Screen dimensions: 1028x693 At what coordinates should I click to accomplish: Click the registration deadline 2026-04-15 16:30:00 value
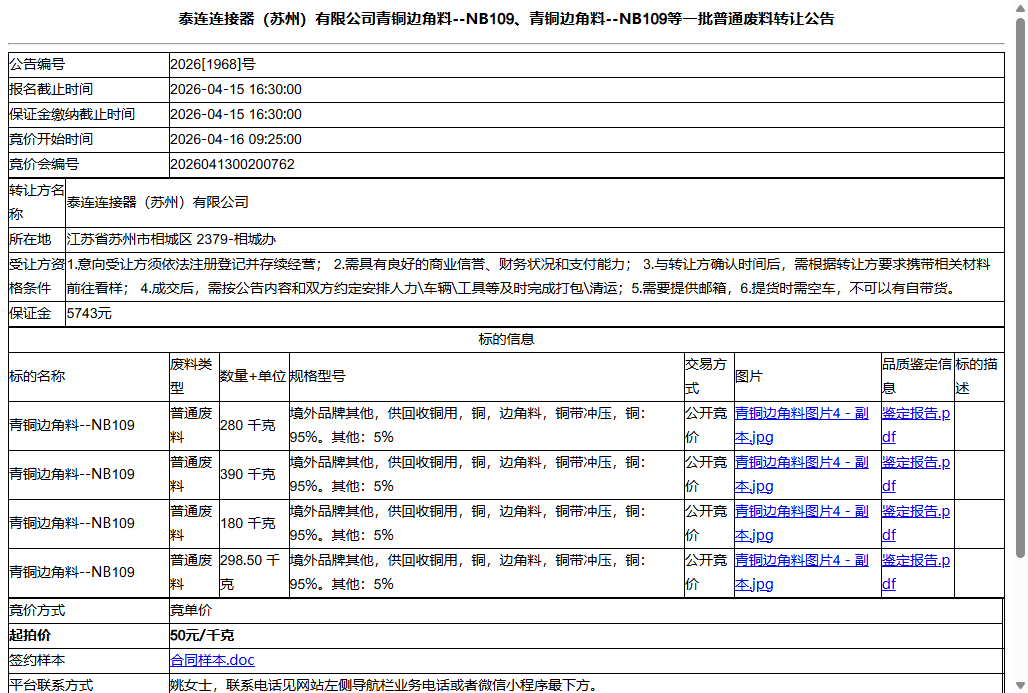(235, 89)
